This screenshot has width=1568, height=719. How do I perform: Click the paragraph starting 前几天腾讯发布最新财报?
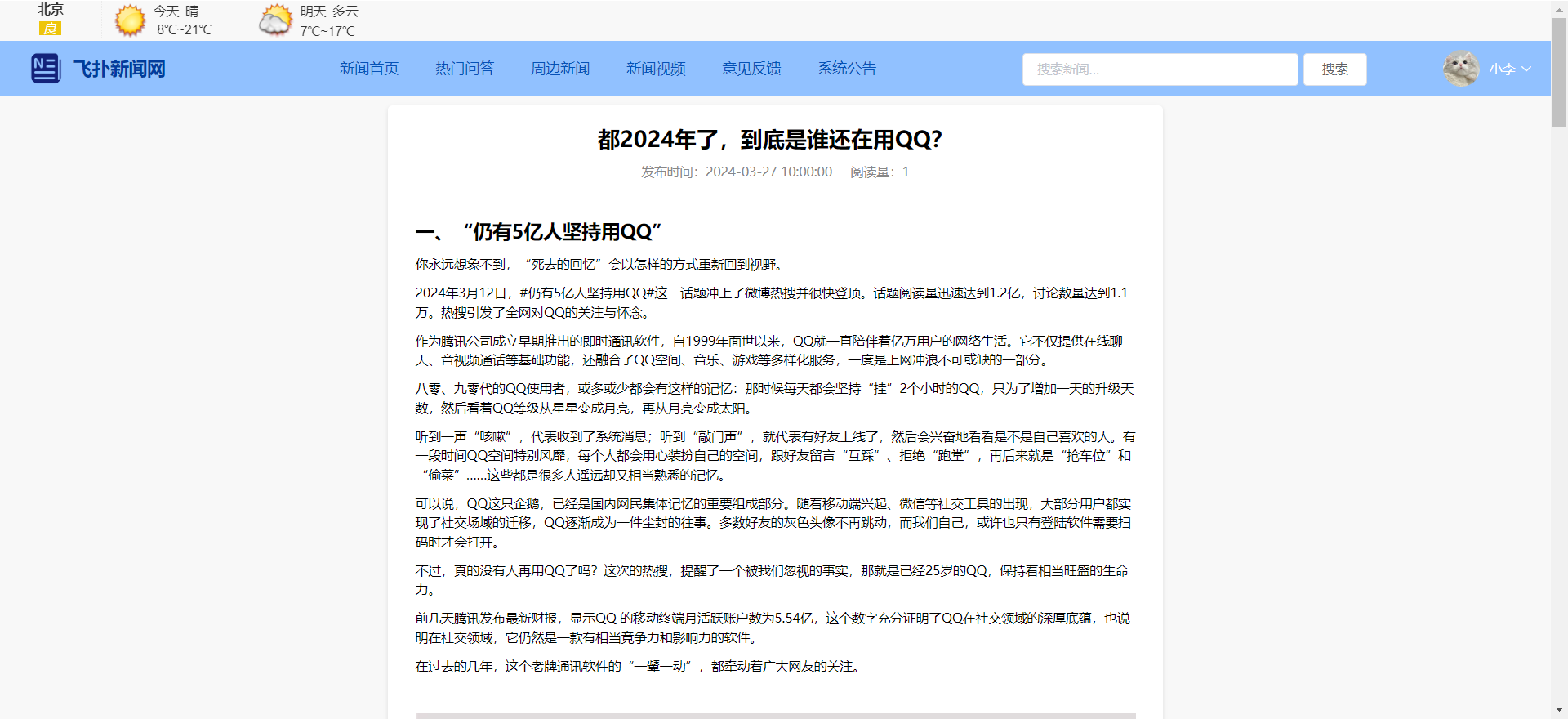(x=773, y=628)
